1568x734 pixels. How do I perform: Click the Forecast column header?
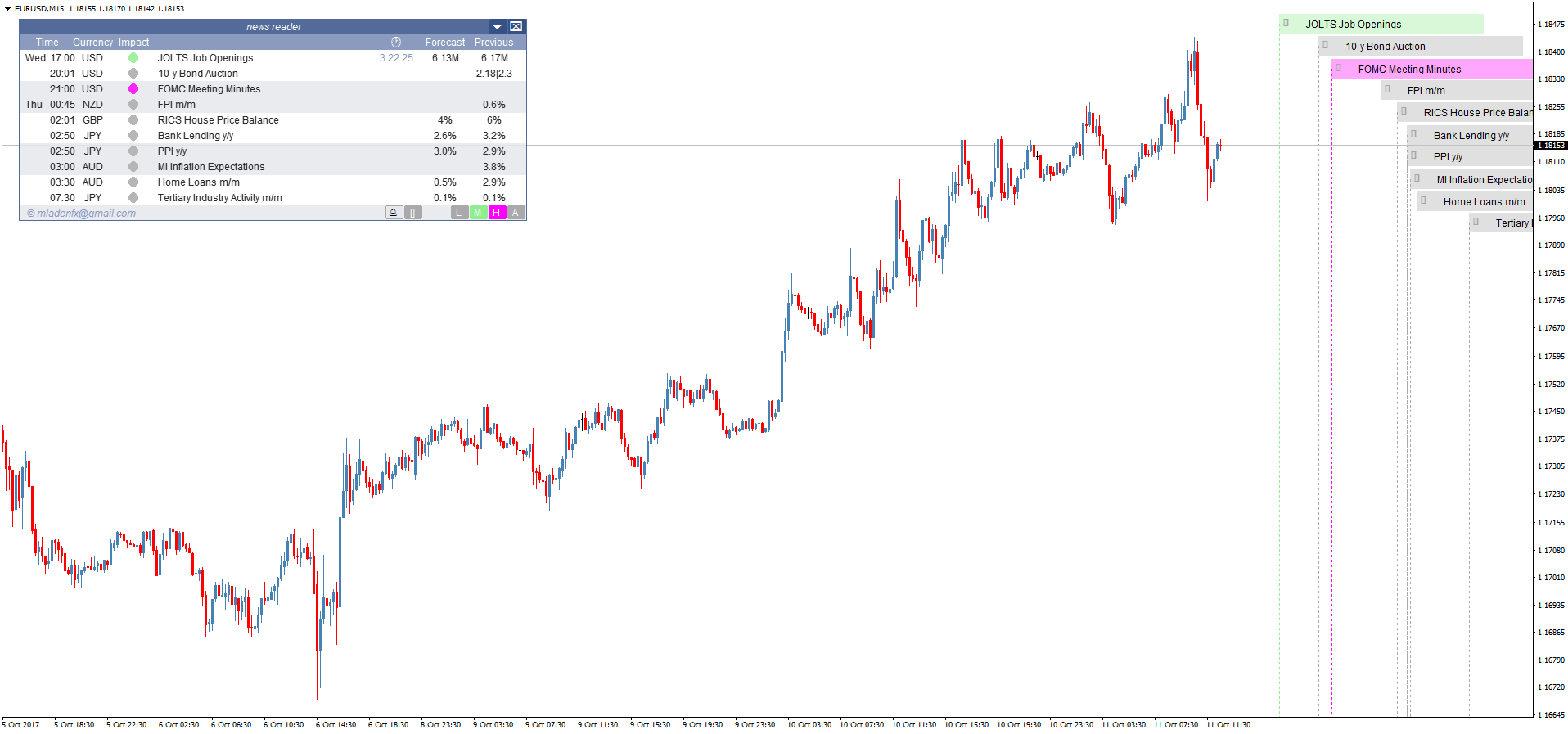[445, 43]
